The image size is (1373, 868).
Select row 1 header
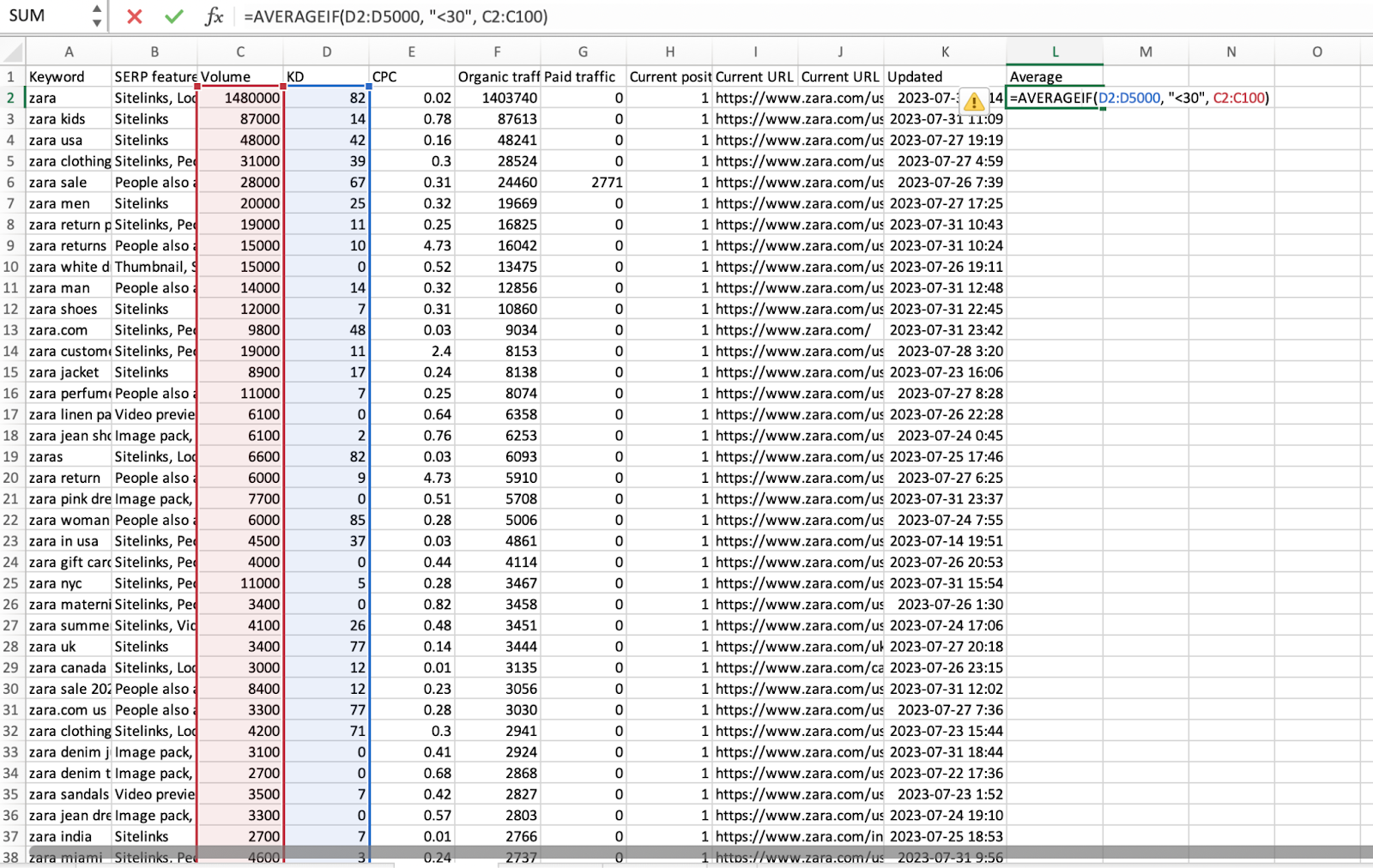coord(12,76)
